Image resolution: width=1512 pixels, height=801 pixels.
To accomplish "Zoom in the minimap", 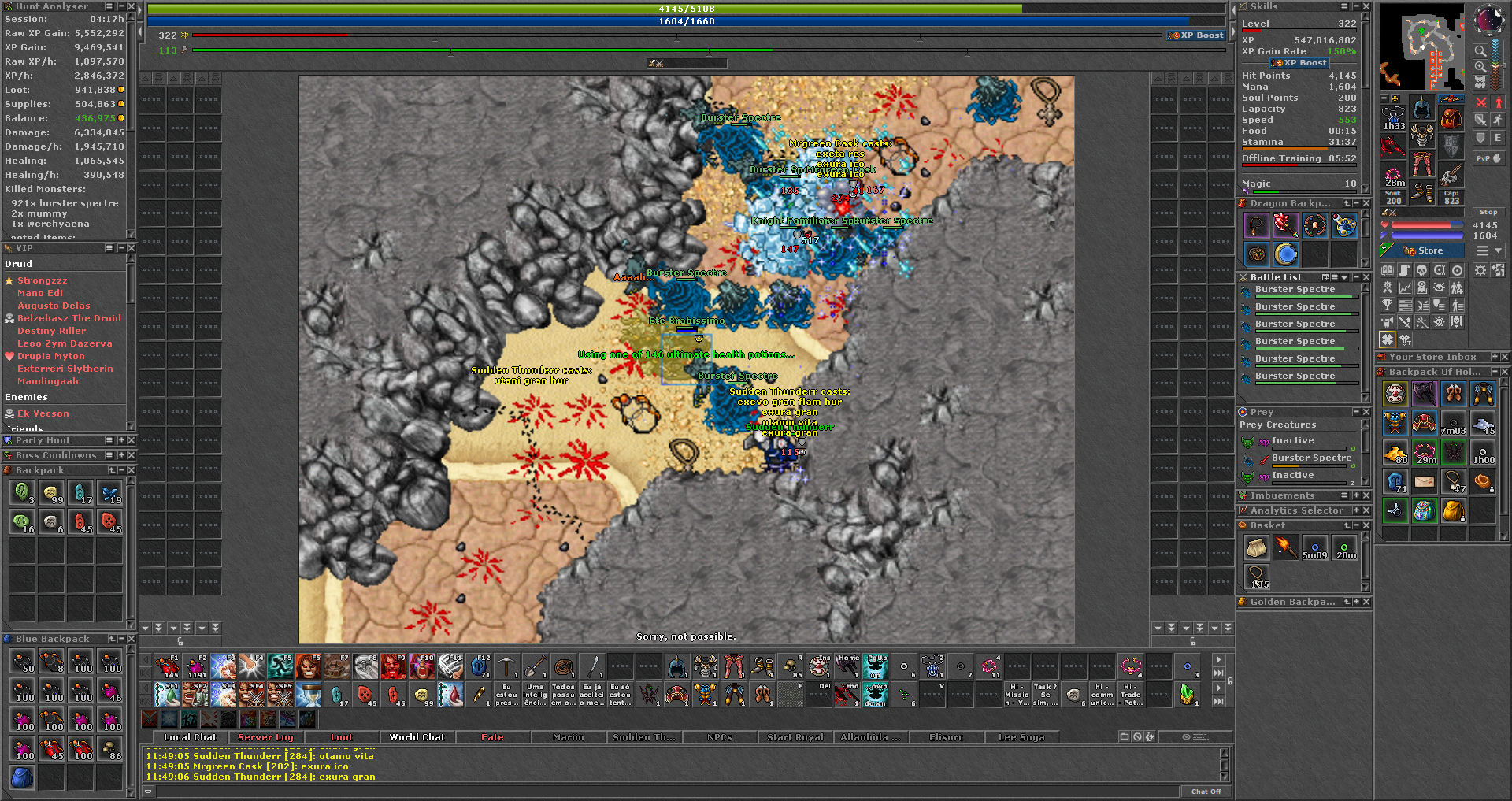I will 1480,67.
